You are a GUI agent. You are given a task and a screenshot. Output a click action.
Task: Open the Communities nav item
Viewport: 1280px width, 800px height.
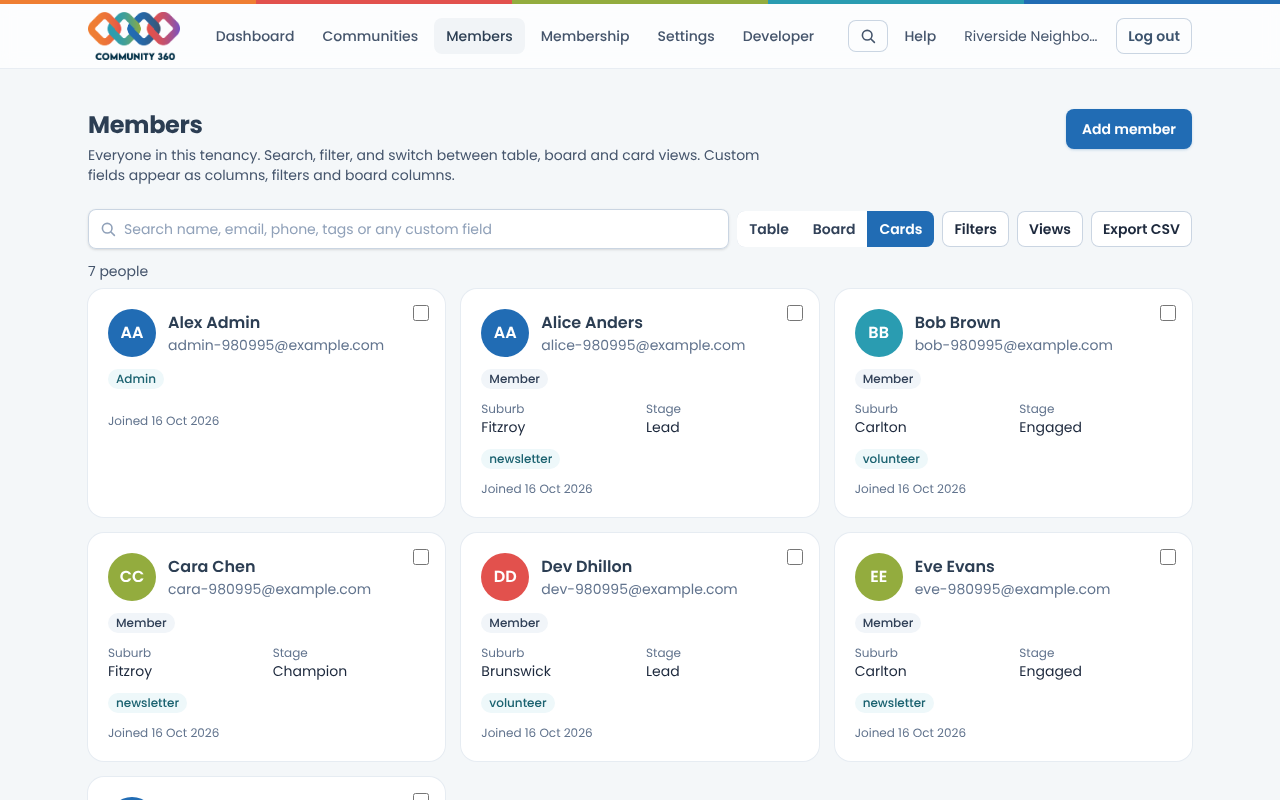click(370, 36)
